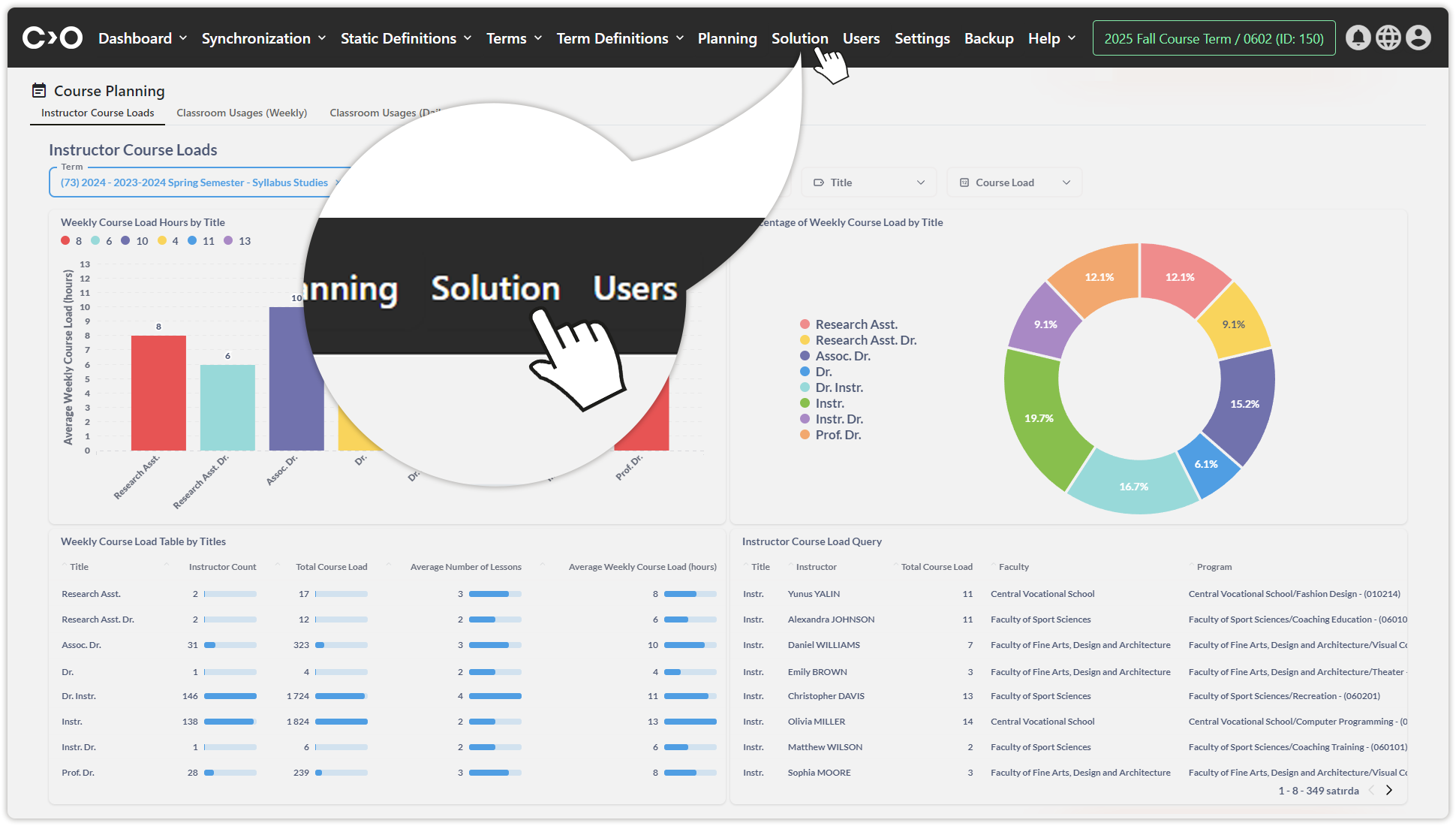Image resolution: width=1456 pixels, height=826 pixels.
Task: Click the Course Planning calendar icon
Action: (39, 91)
